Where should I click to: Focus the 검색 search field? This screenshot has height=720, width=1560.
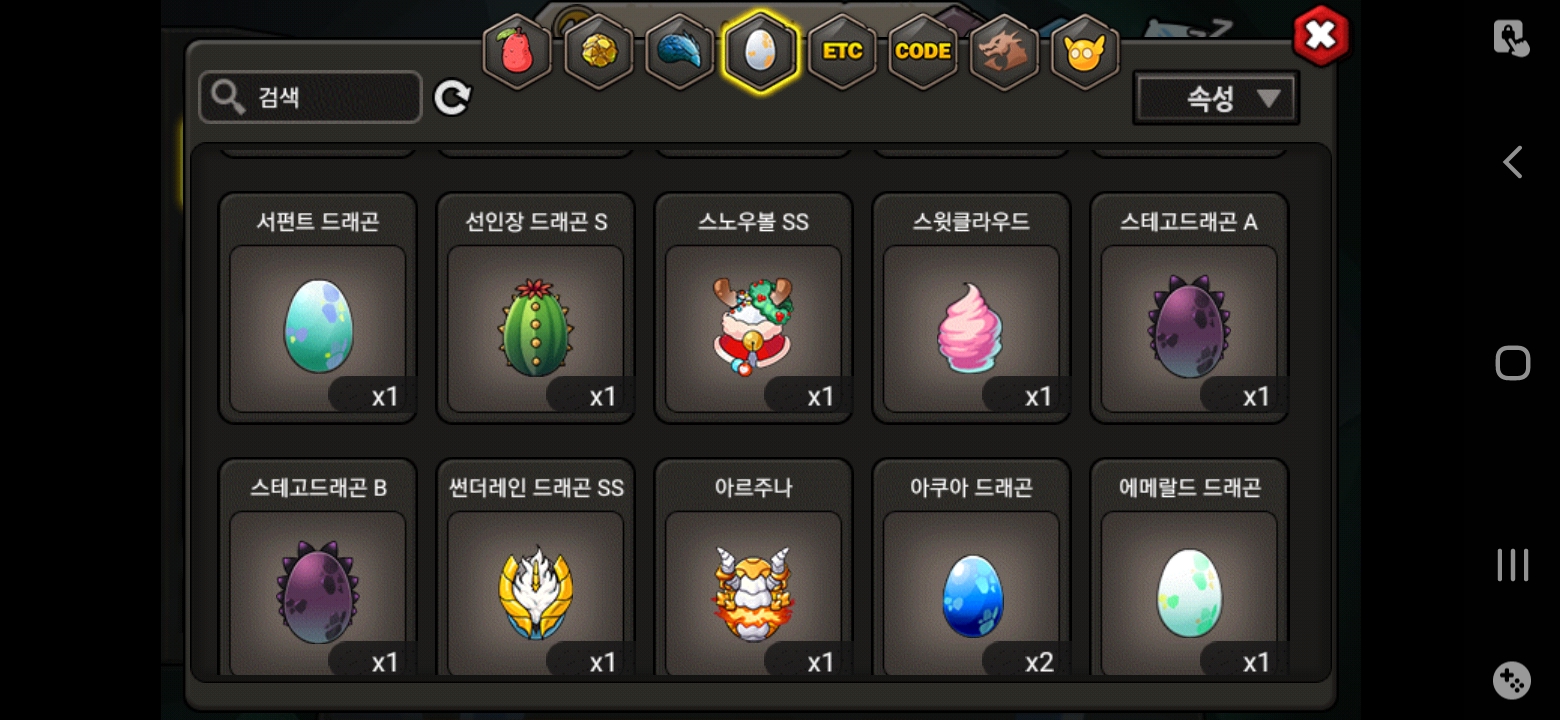pos(310,97)
